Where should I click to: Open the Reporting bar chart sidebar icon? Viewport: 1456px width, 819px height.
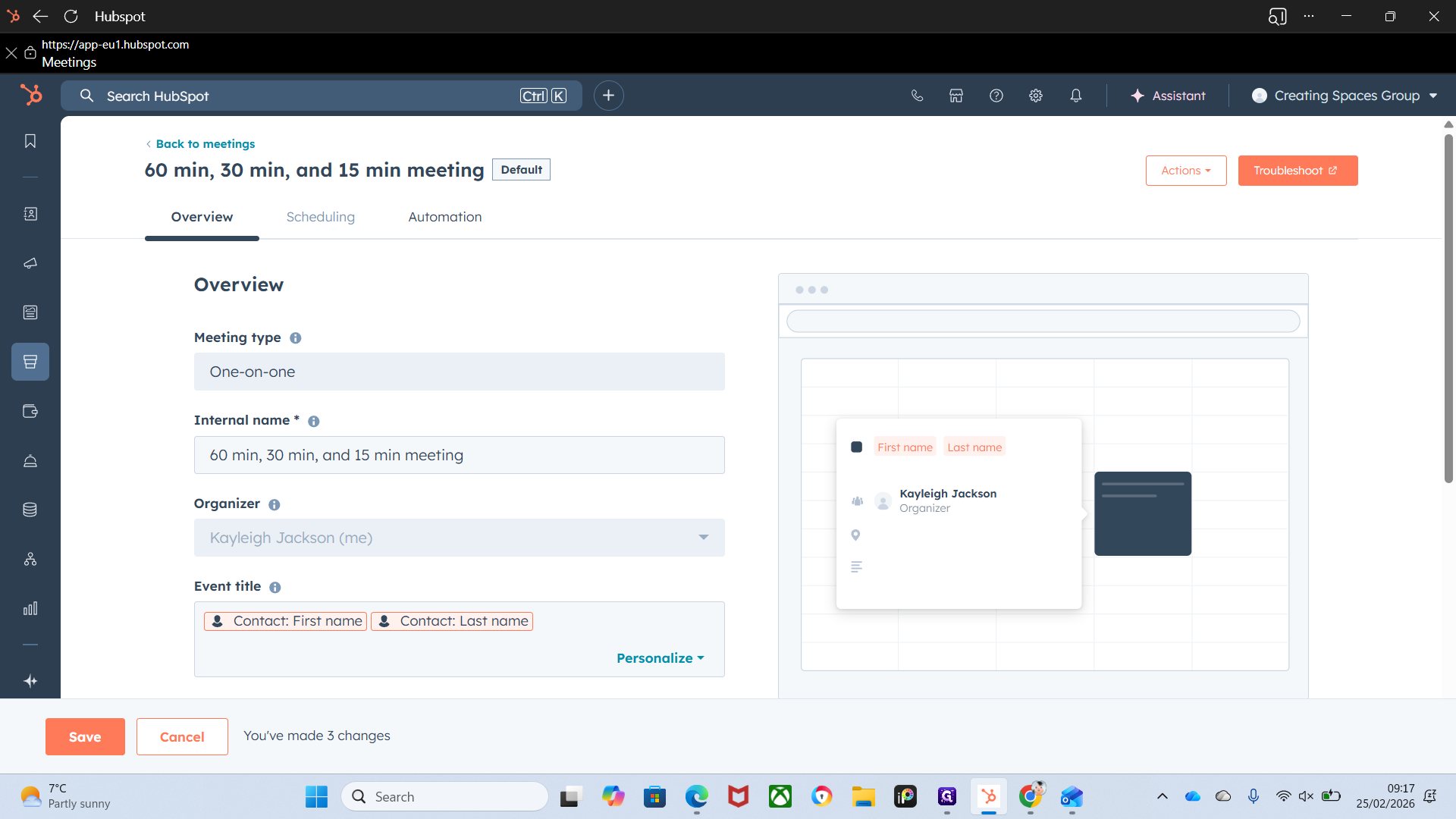30,608
